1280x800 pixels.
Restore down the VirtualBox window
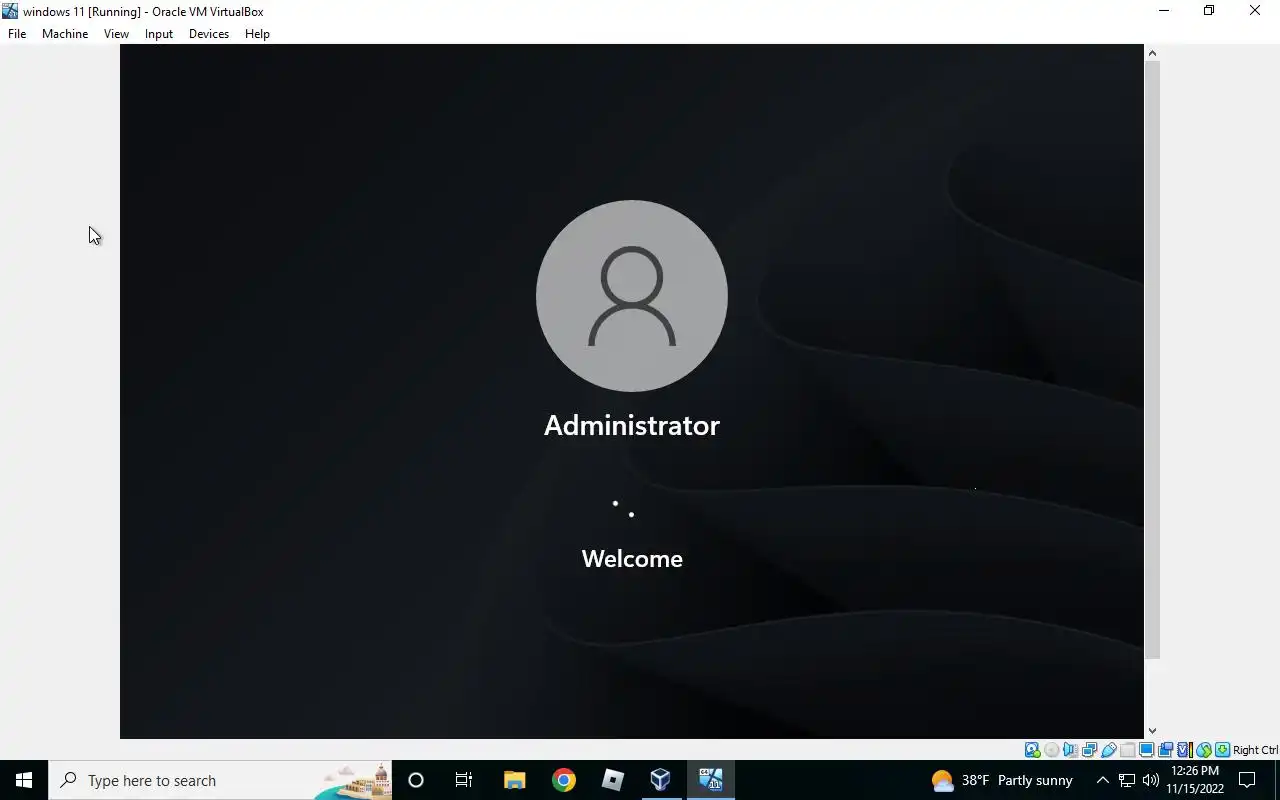click(1209, 11)
